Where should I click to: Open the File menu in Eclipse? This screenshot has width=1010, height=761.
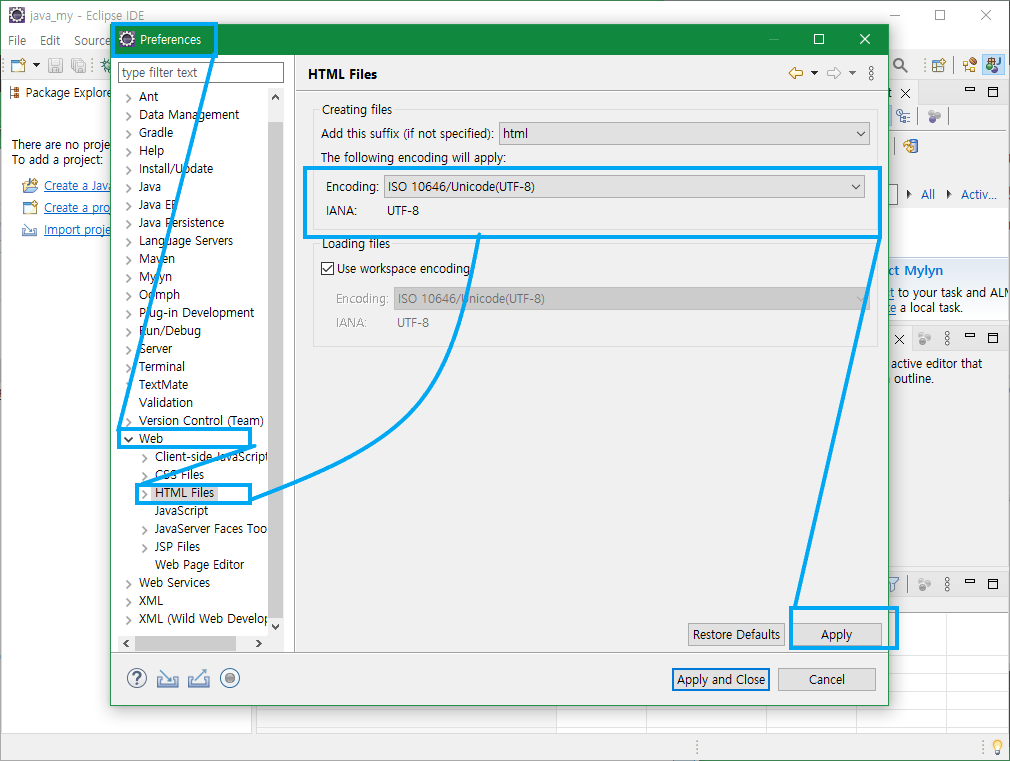coord(17,41)
